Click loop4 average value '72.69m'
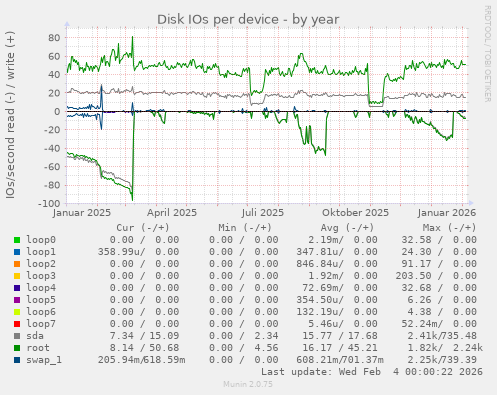The image size is (497, 395). (320, 288)
